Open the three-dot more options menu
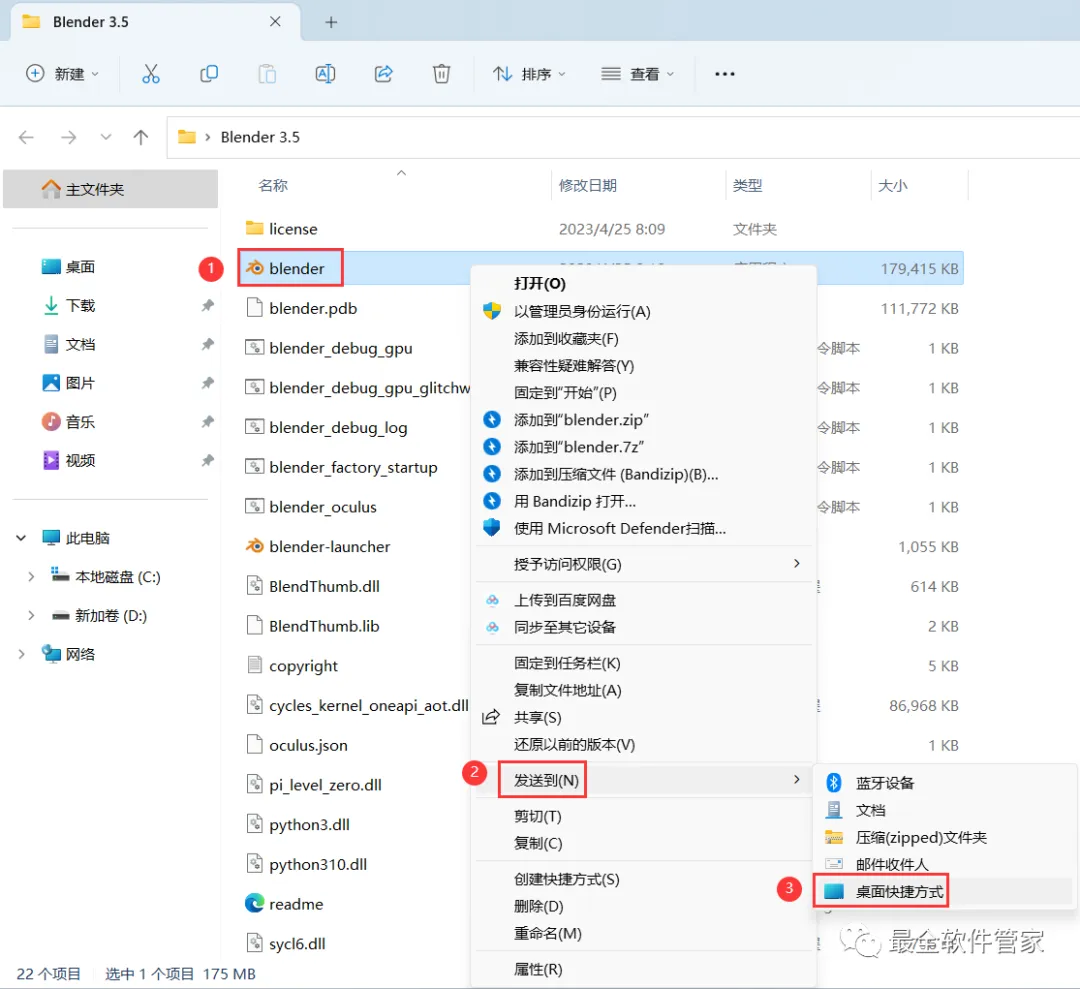 725,74
